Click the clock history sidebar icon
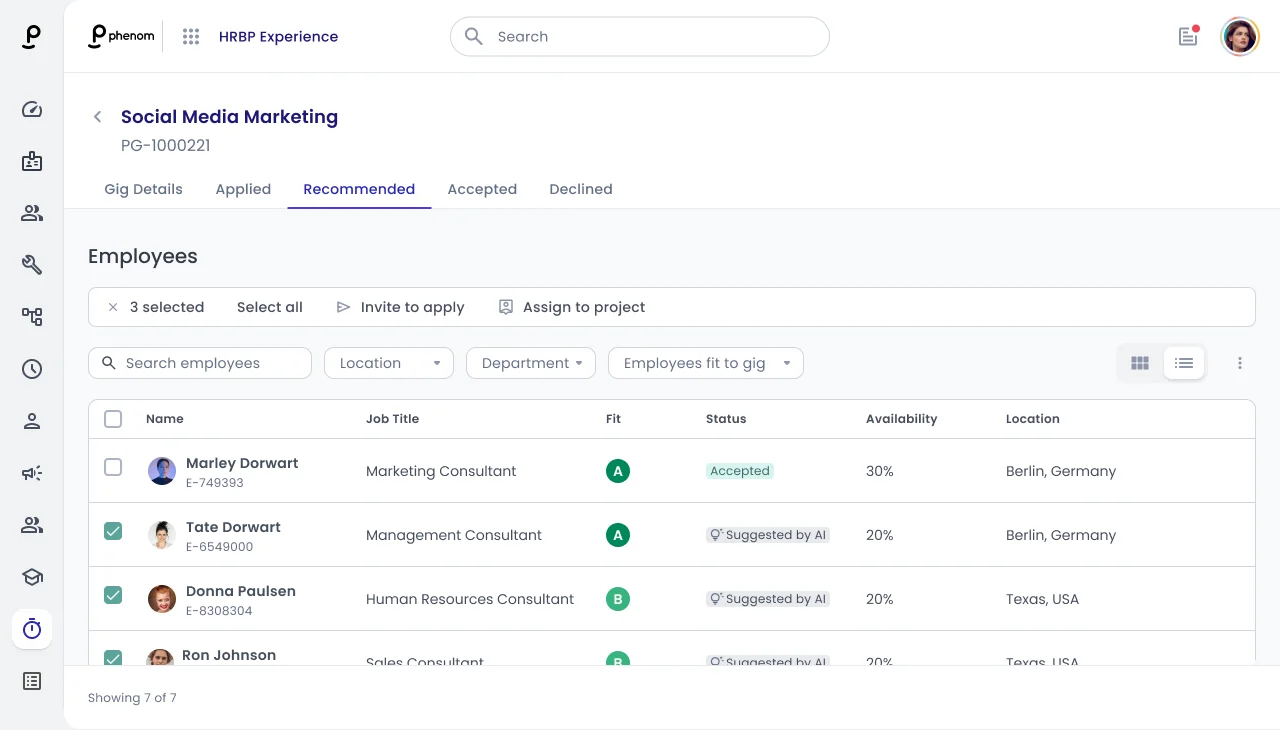 [x=32, y=369]
